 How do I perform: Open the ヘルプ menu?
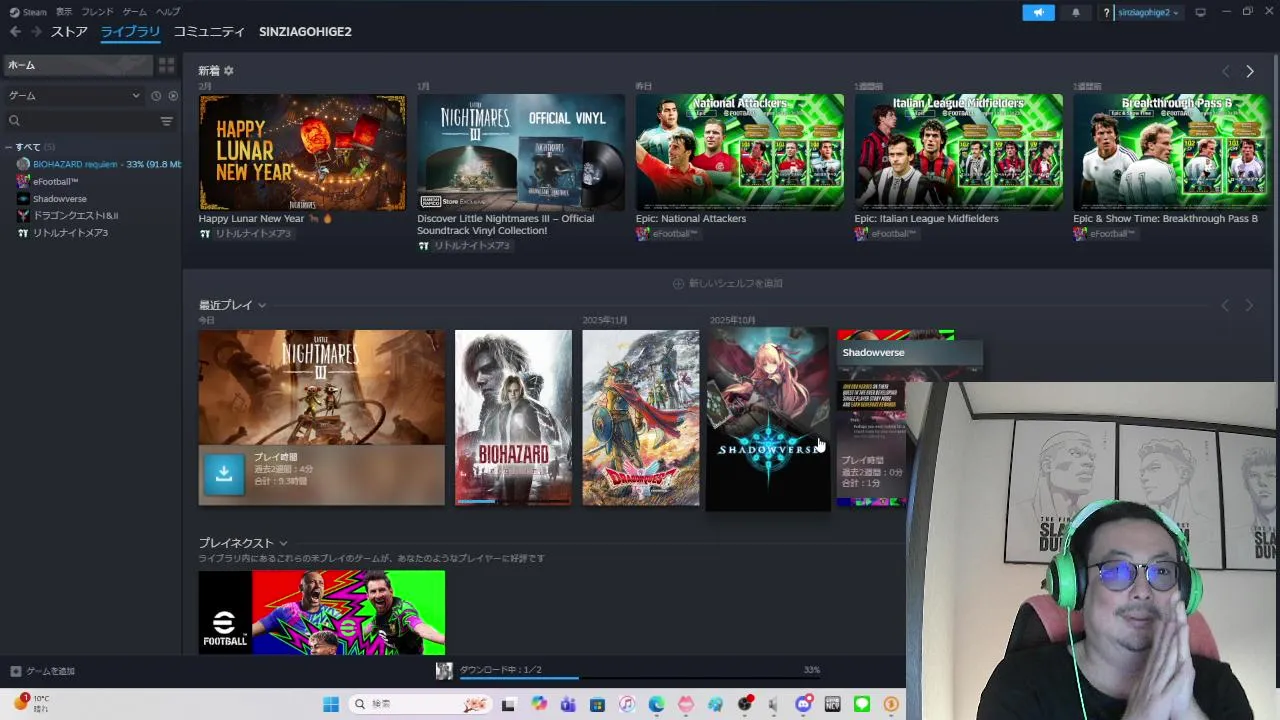168,12
